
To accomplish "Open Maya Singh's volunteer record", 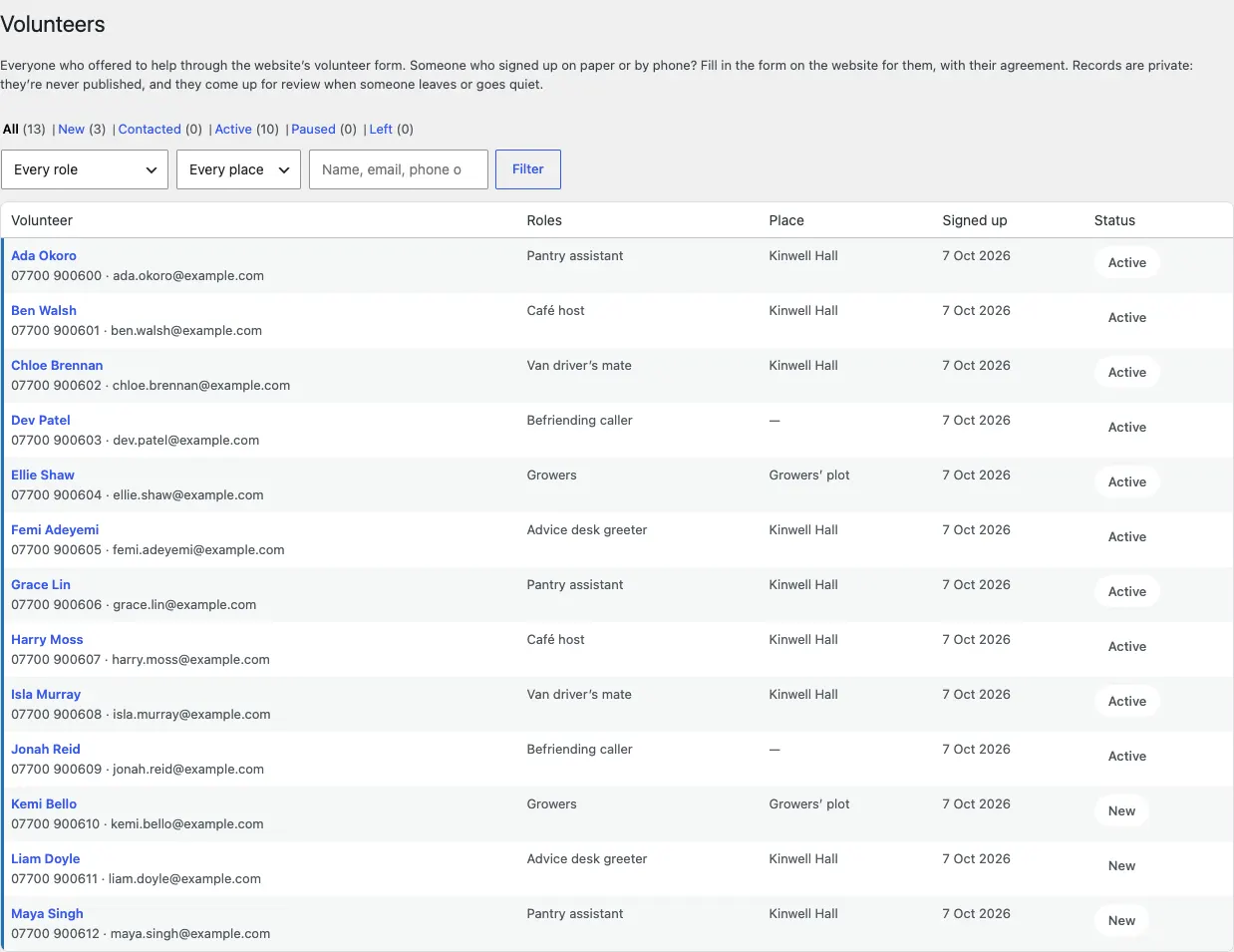I will (x=47, y=913).
